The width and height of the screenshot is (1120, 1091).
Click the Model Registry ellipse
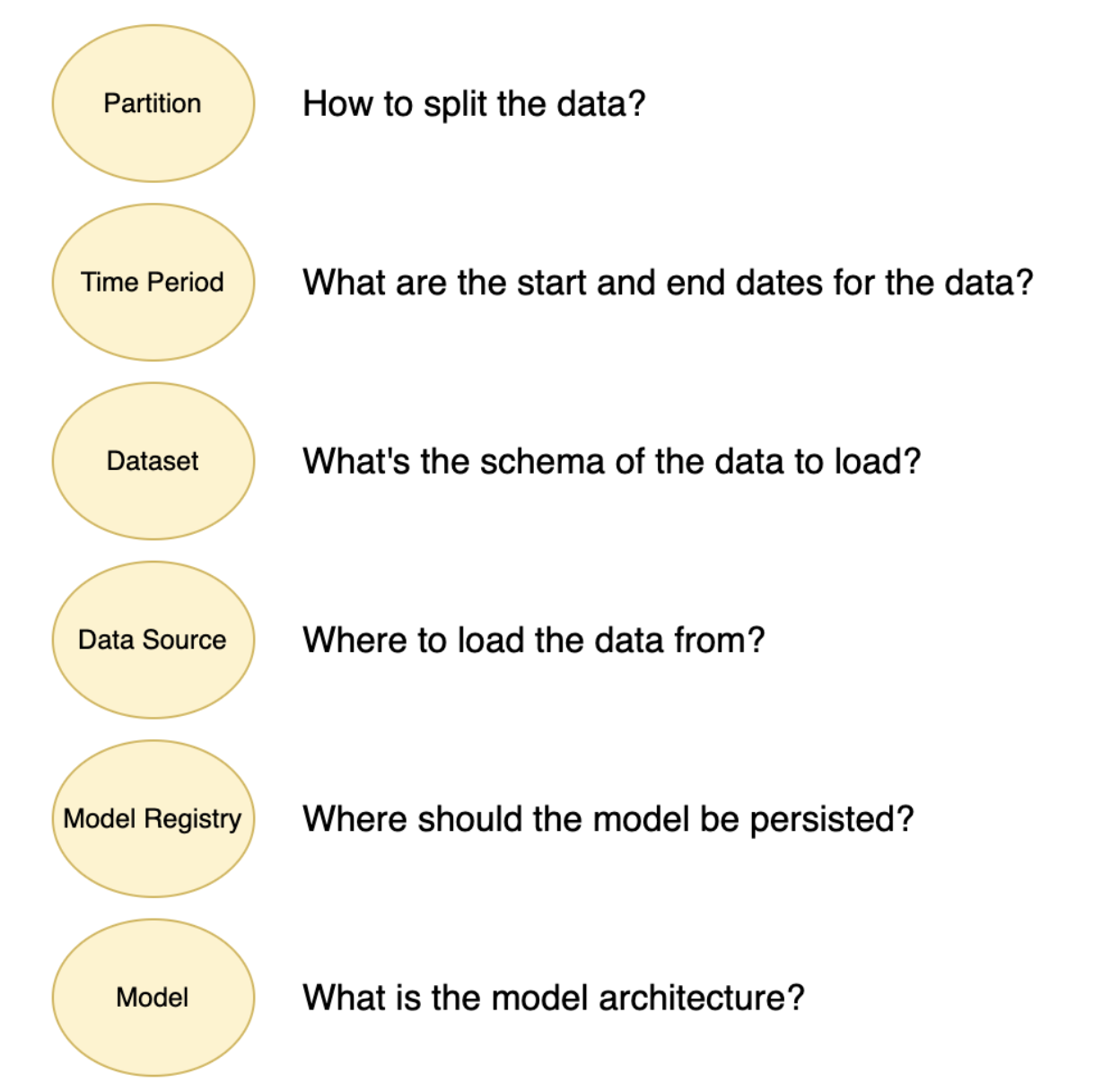coord(153,818)
